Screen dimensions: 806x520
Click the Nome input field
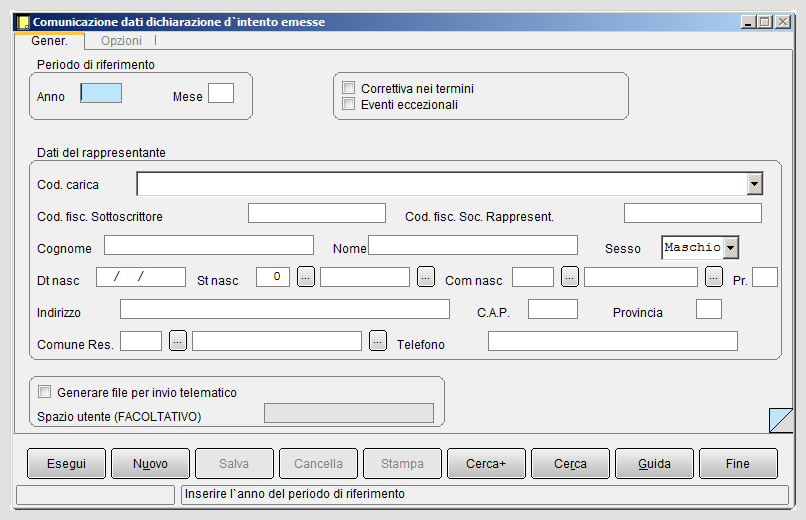click(x=473, y=245)
